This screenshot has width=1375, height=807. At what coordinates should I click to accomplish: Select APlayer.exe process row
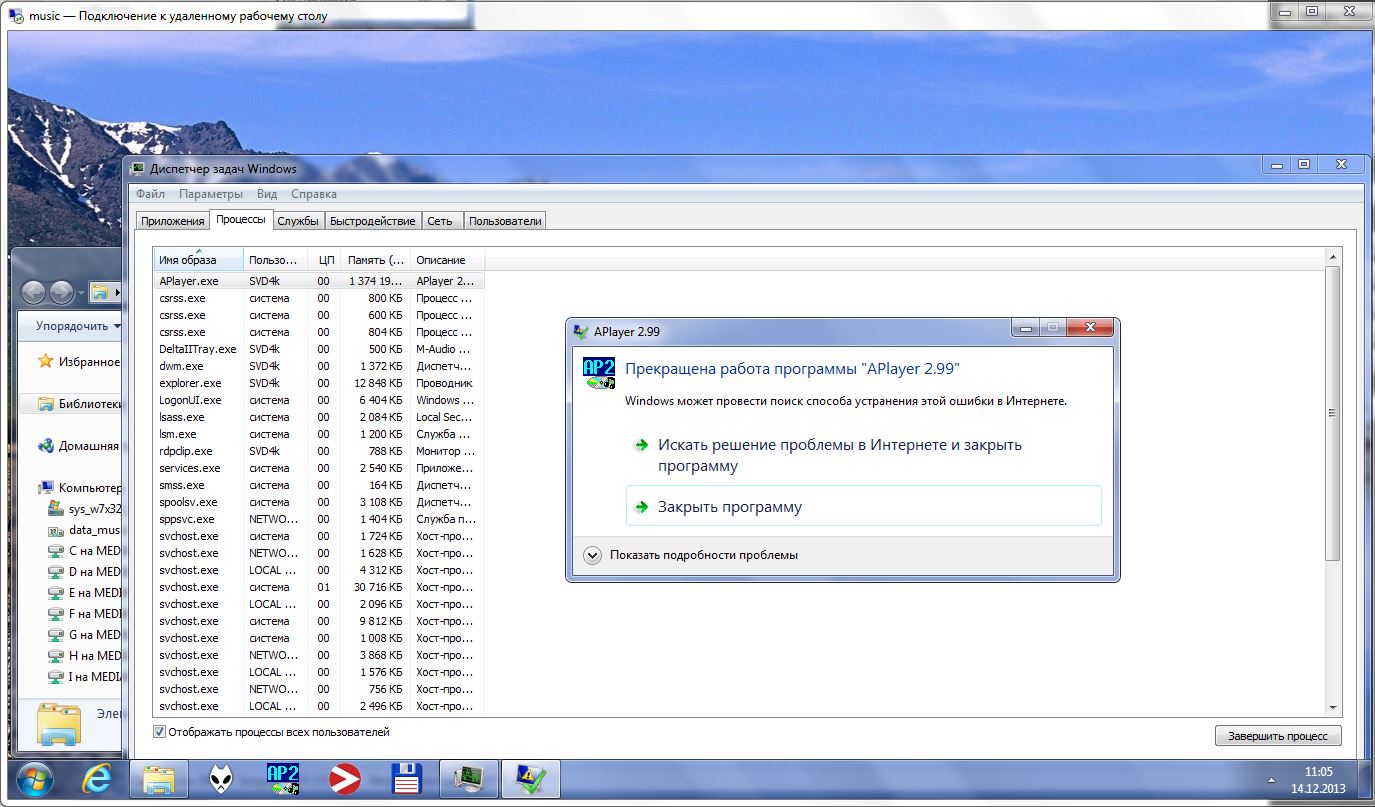(x=319, y=281)
